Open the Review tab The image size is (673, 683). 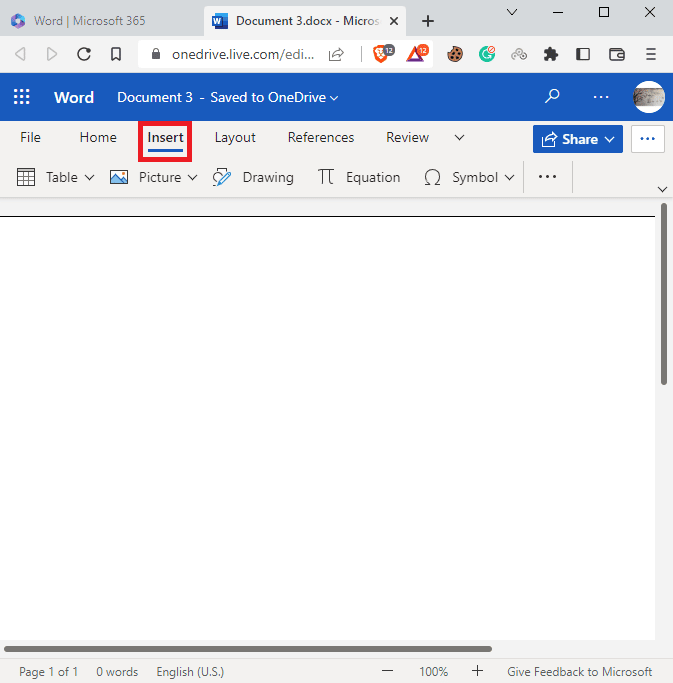click(407, 138)
